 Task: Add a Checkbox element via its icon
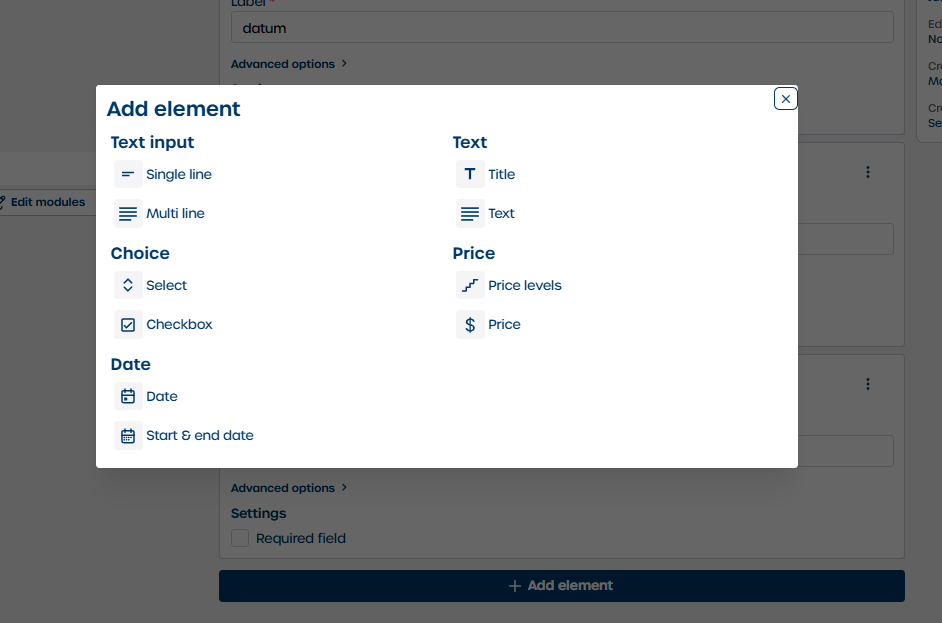point(127,324)
